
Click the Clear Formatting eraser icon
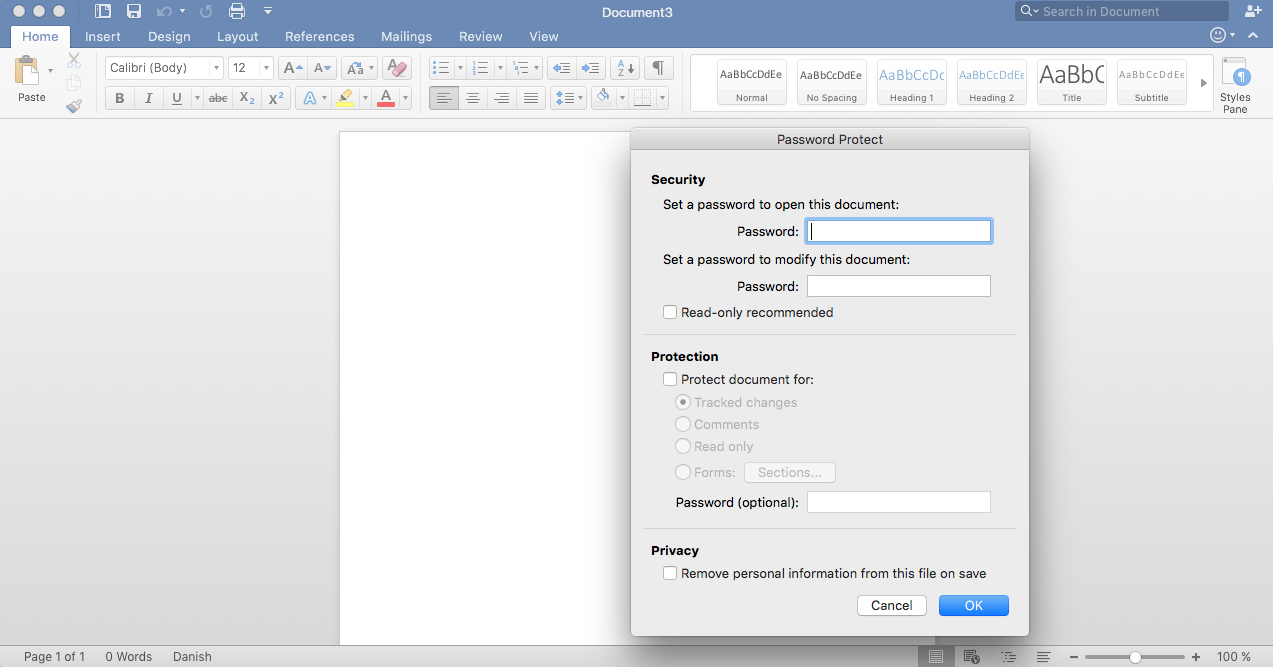(397, 68)
